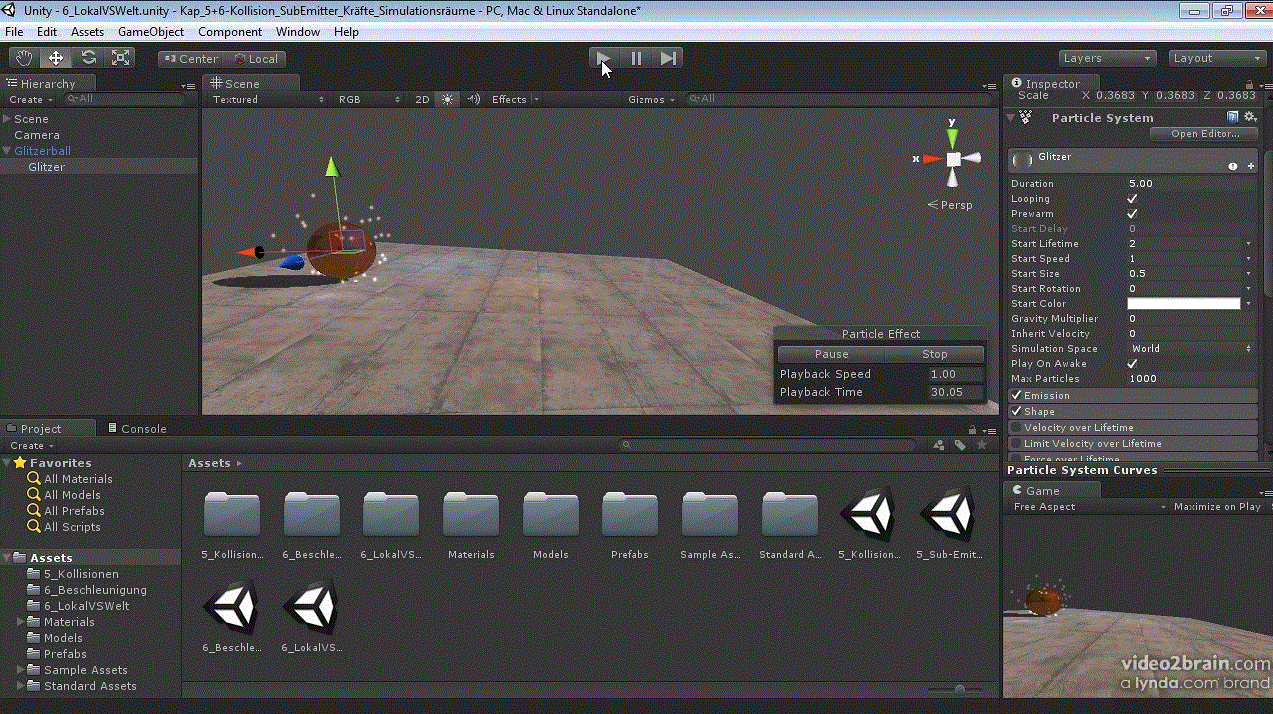Open the Textured draw mode dropdown
The width and height of the screenshot is (1273, 714).
pos(268,99)
